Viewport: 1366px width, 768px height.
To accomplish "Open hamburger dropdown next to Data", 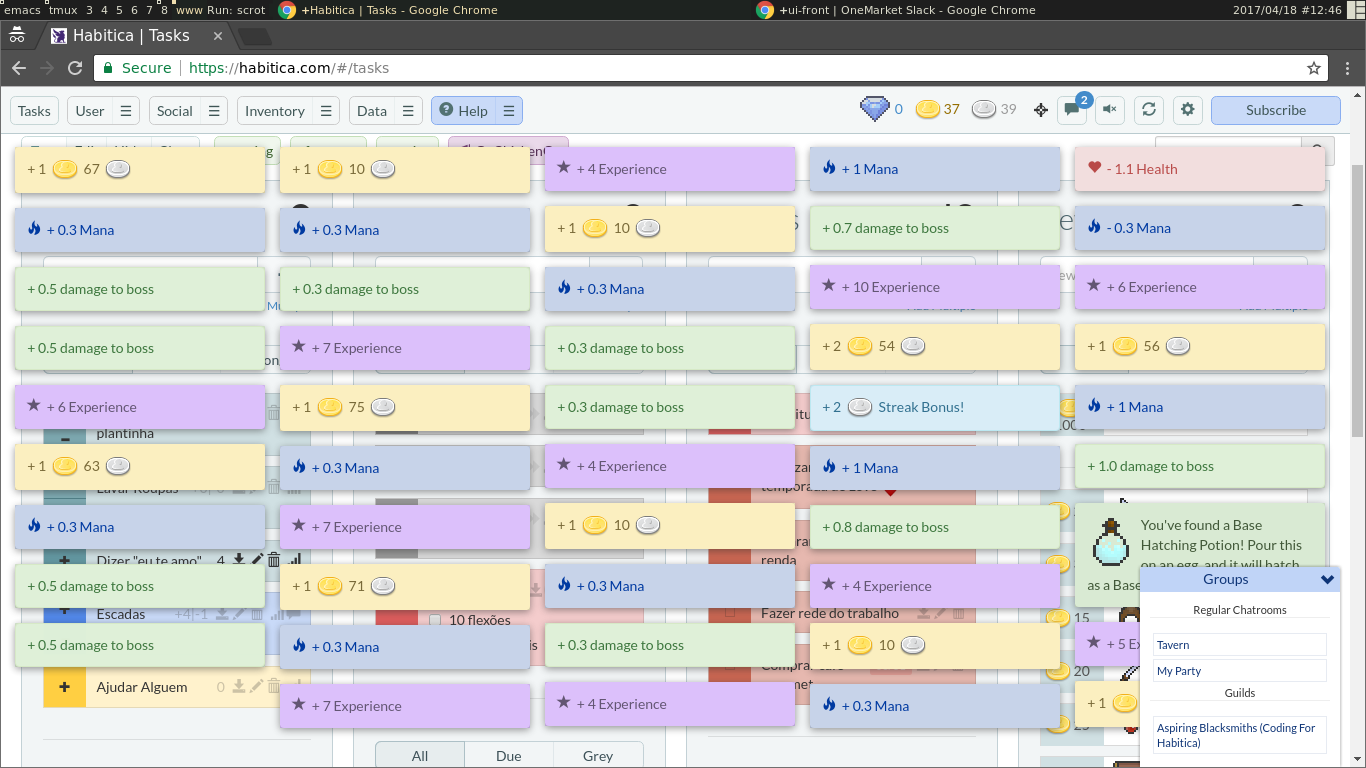I will coord(408,111).
